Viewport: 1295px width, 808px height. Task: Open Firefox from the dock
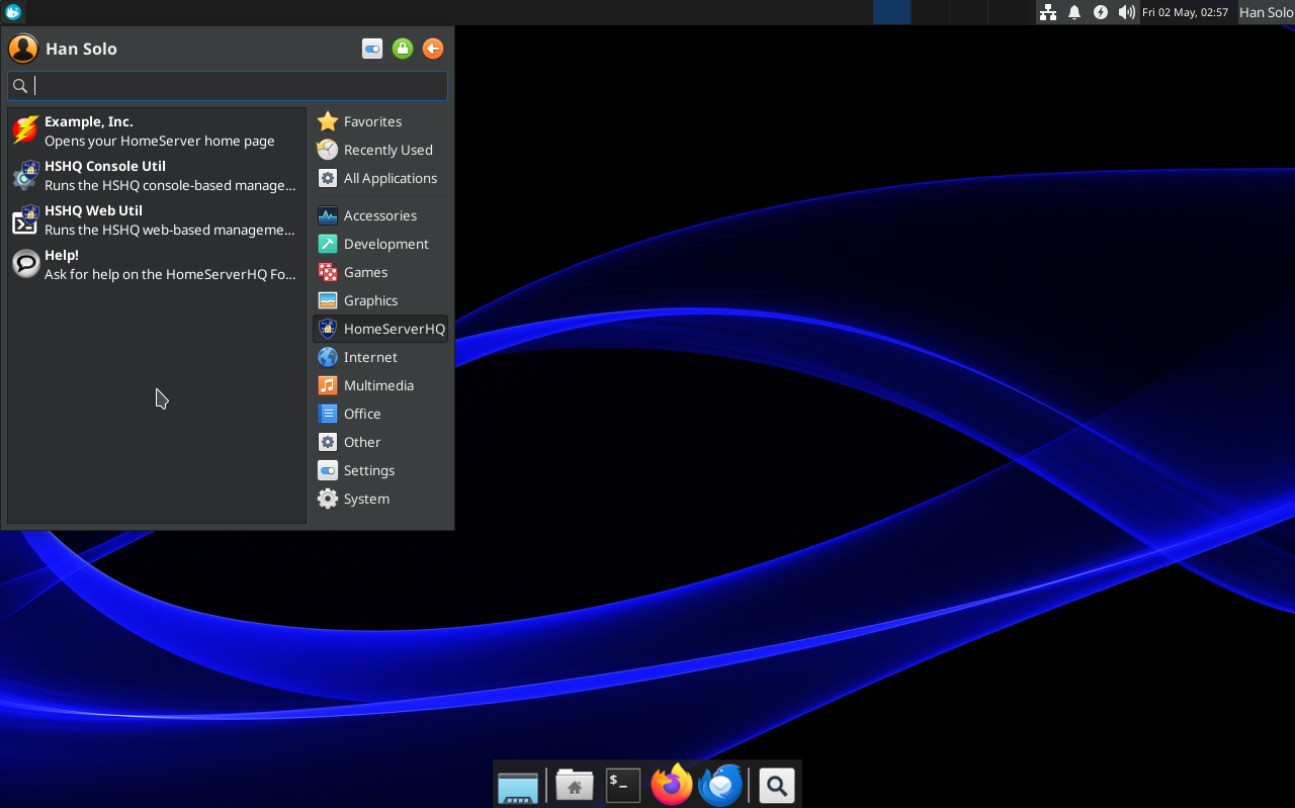(x=672, y=785)
